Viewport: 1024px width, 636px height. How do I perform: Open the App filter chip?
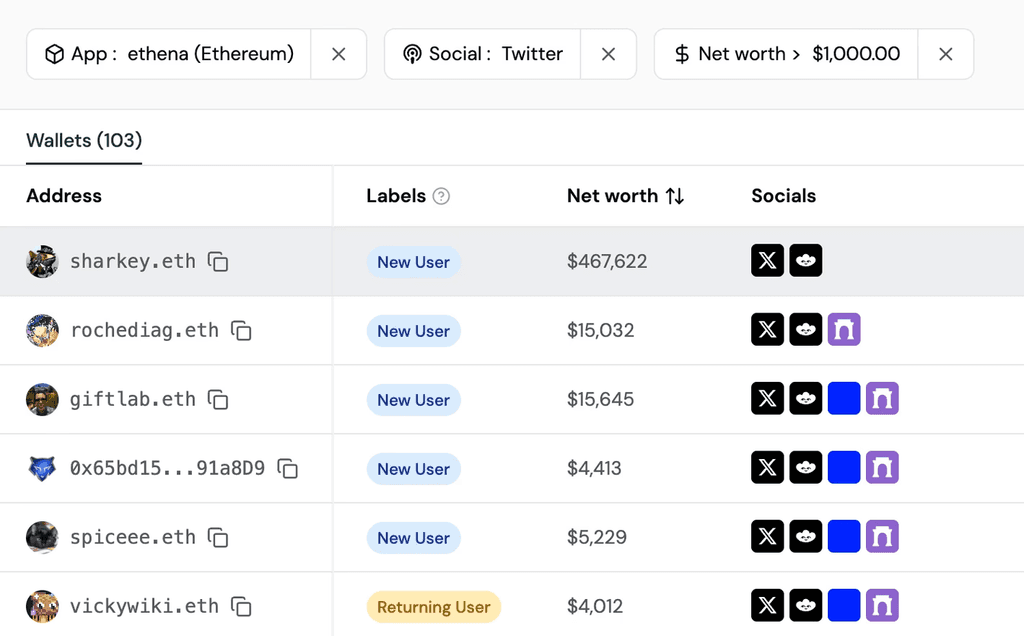tap(169, 54)
